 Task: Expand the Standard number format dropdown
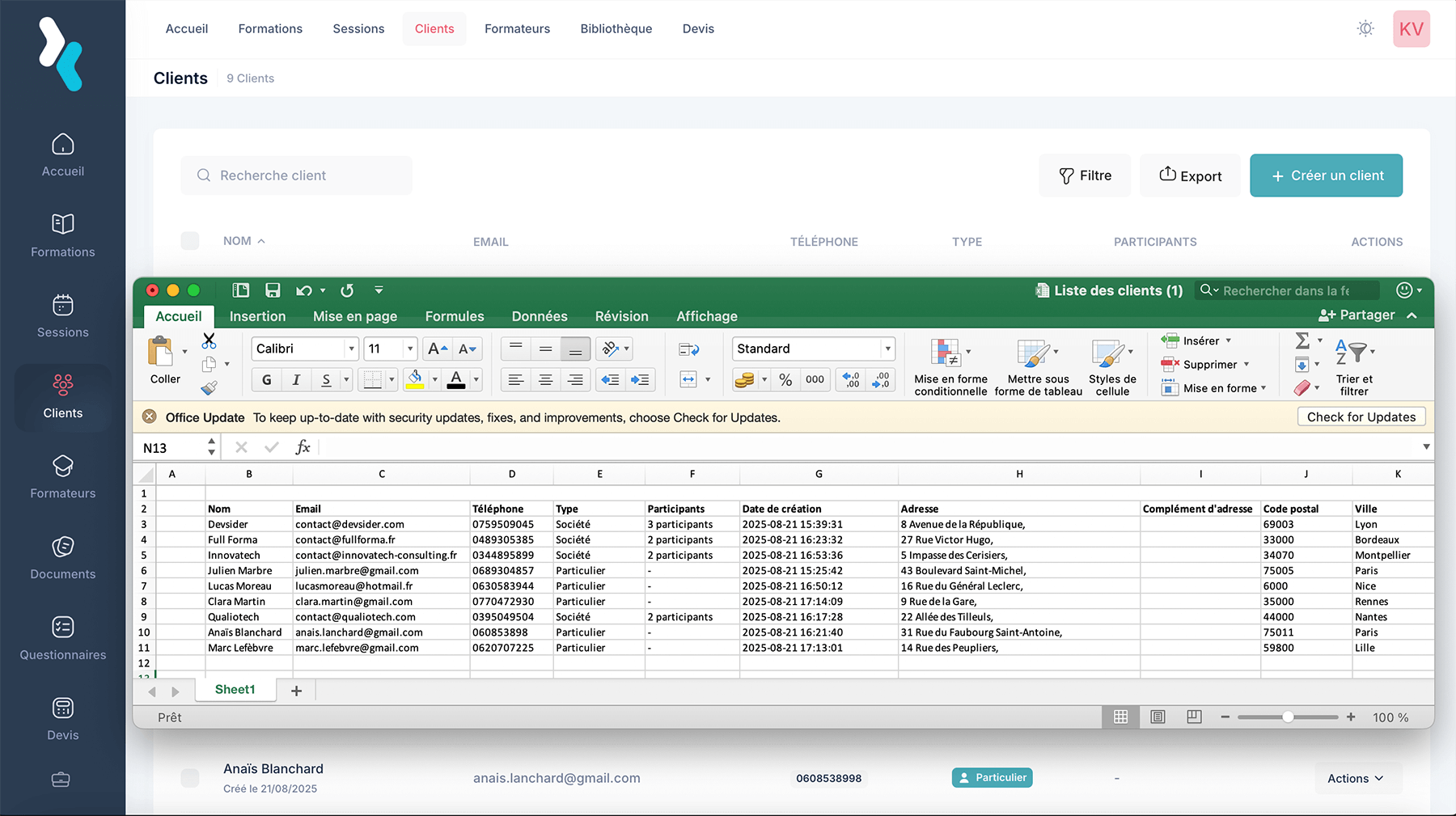pos(887,349)
